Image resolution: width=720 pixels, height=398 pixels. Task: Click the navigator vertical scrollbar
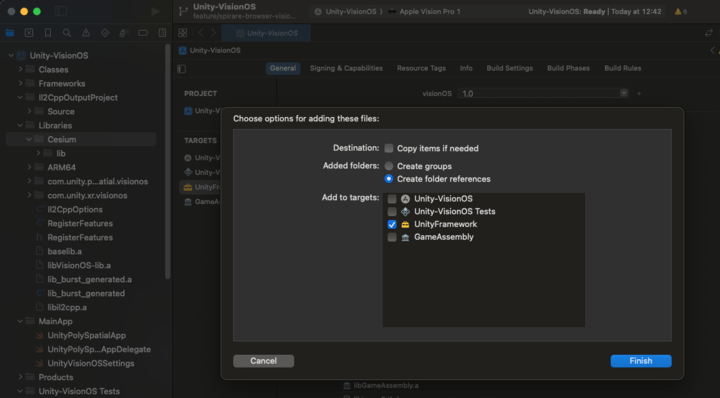[168, 162]
